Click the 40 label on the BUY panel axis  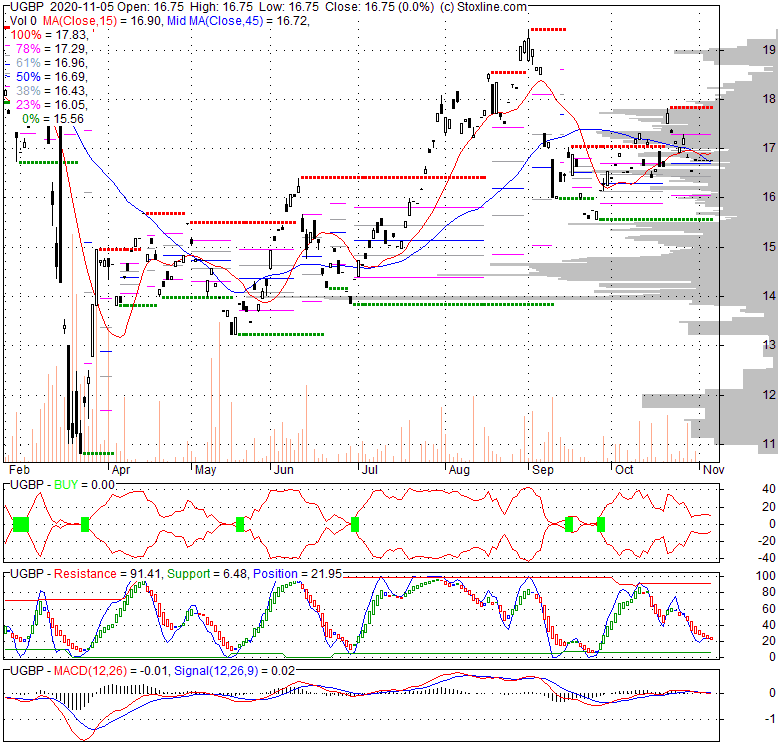pos(769,489)
